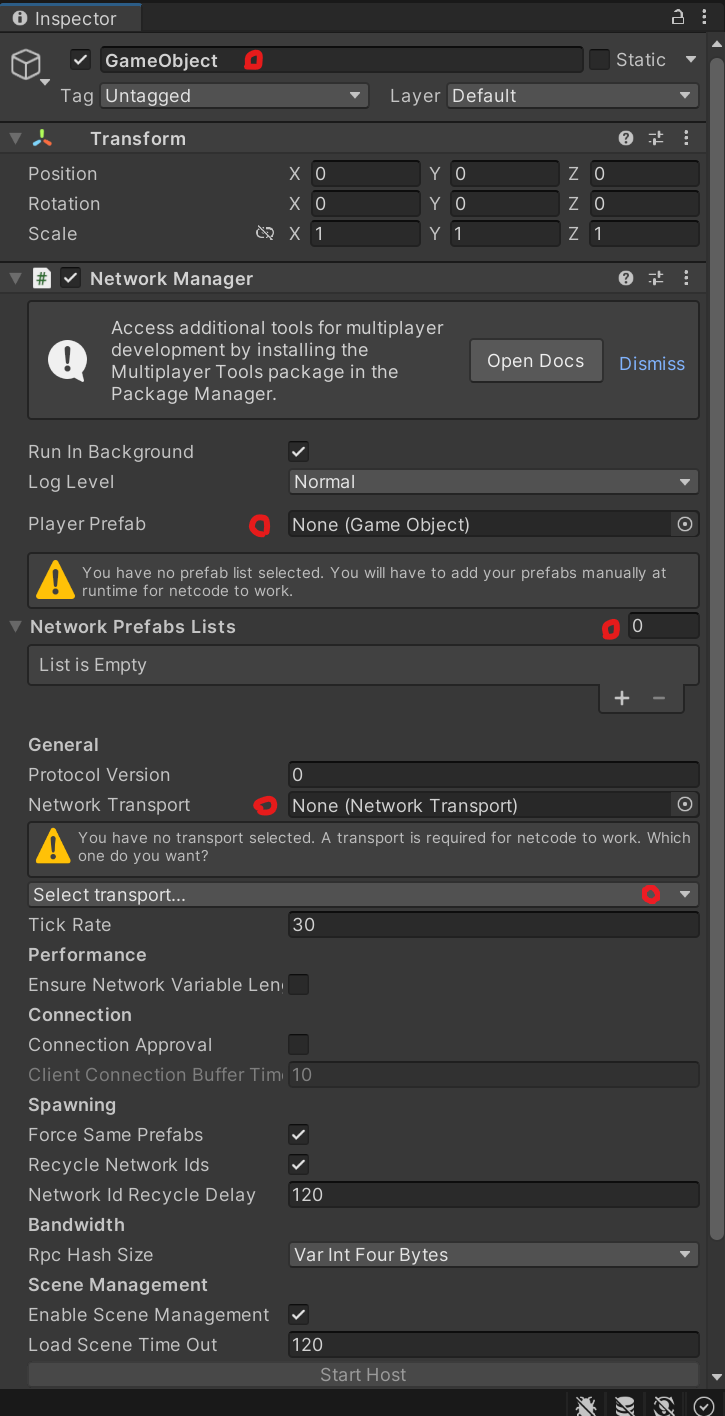Open the Transform component's three-dot menu
Screen dimensions: 725x1416
(686, 139)
